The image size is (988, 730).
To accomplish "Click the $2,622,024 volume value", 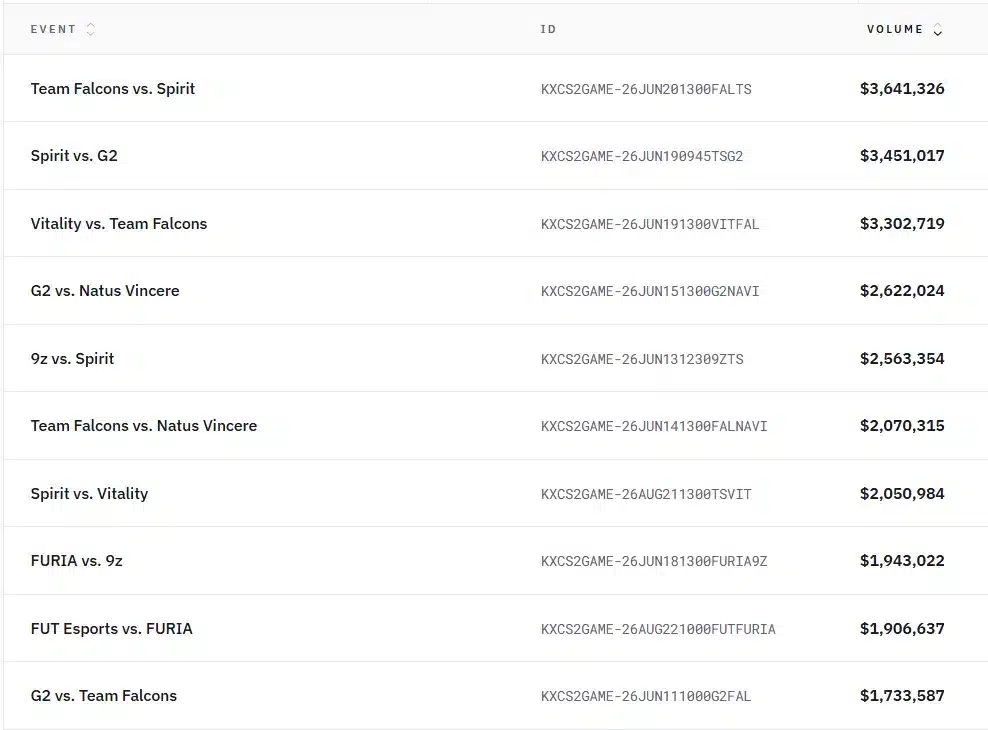I will [902, 290].
